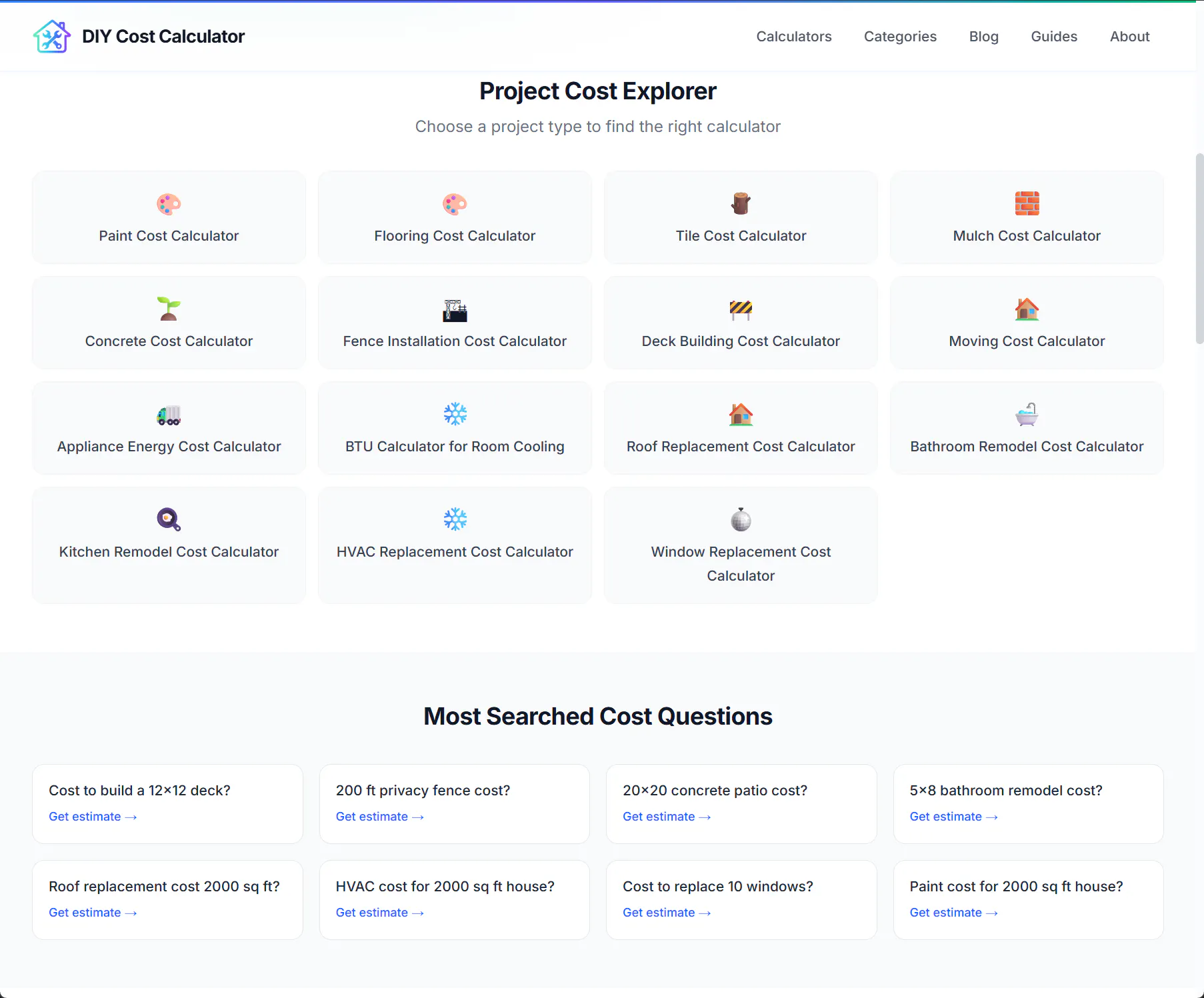Click '5×8 bathroom remodel cost?' question
Screen dimensions: 1204x998
point(1006,791)
